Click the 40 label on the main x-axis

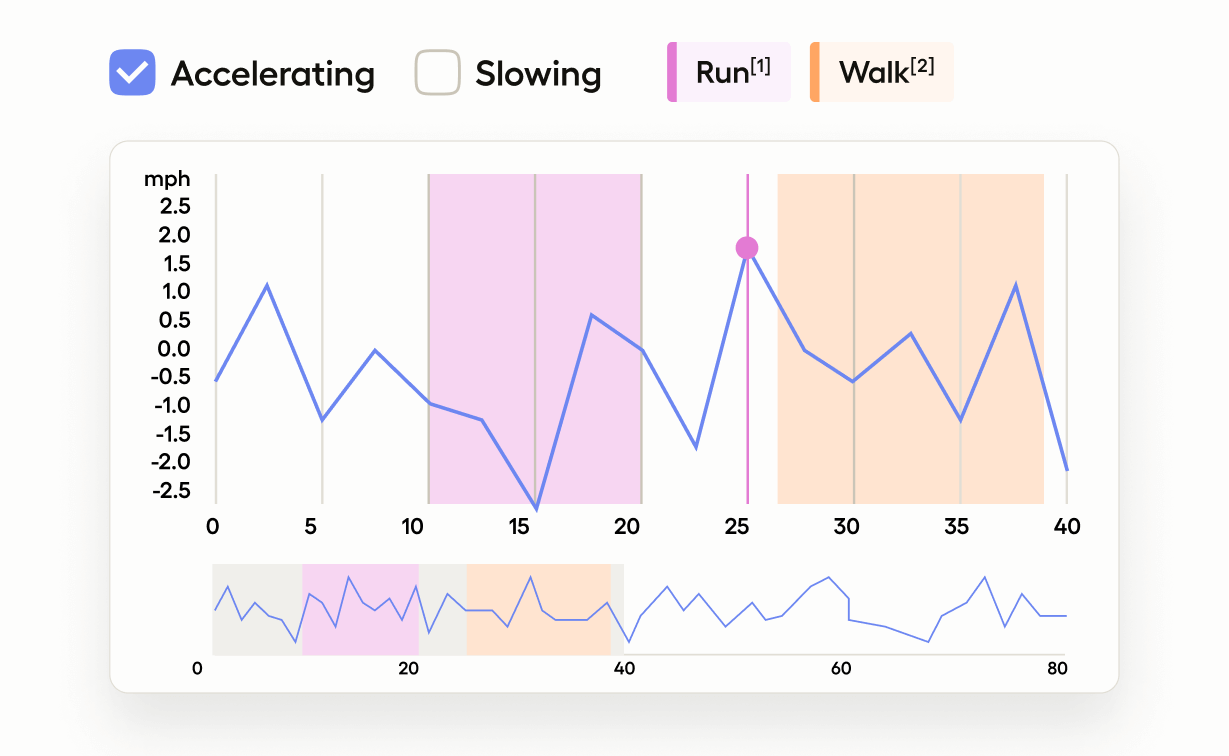(x=1067, y=526)
